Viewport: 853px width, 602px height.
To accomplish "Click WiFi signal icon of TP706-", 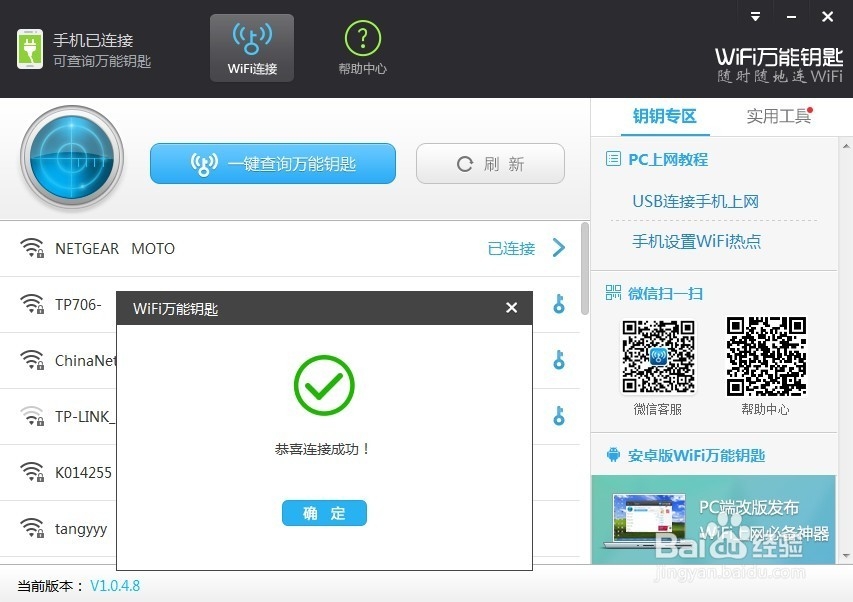I will tap(32, 304).
